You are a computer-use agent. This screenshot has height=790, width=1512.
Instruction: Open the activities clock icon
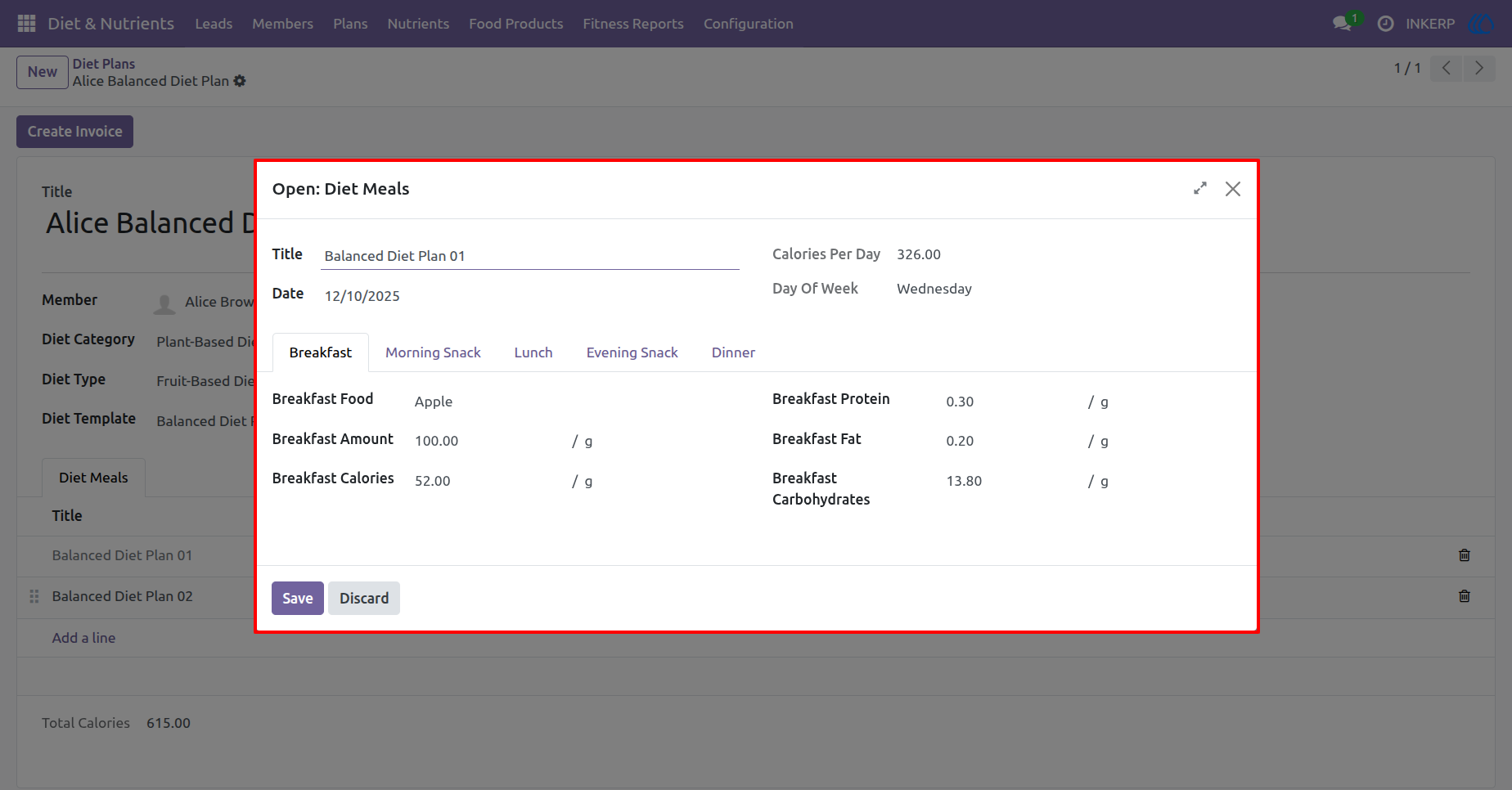pyautogui.click(x=1385, y=24)
